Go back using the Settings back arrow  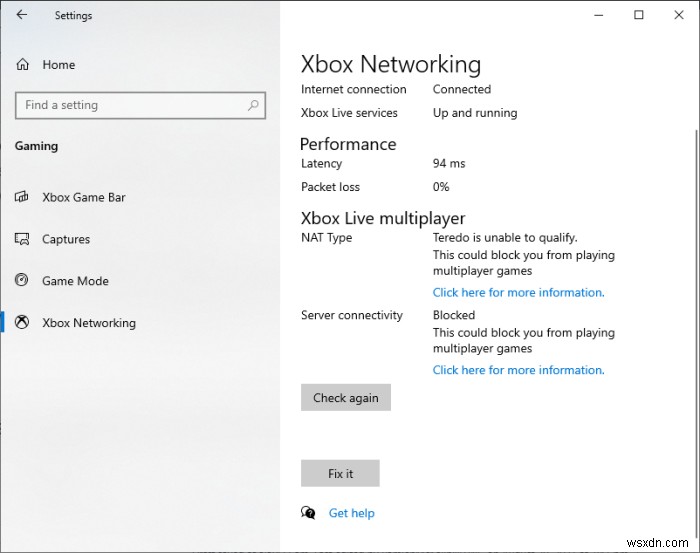tap(21, 15)
